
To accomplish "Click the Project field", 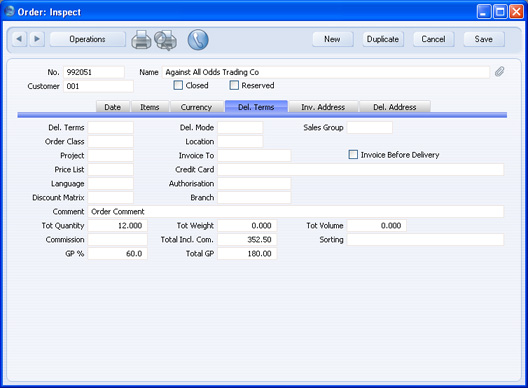I will point(110,156).
